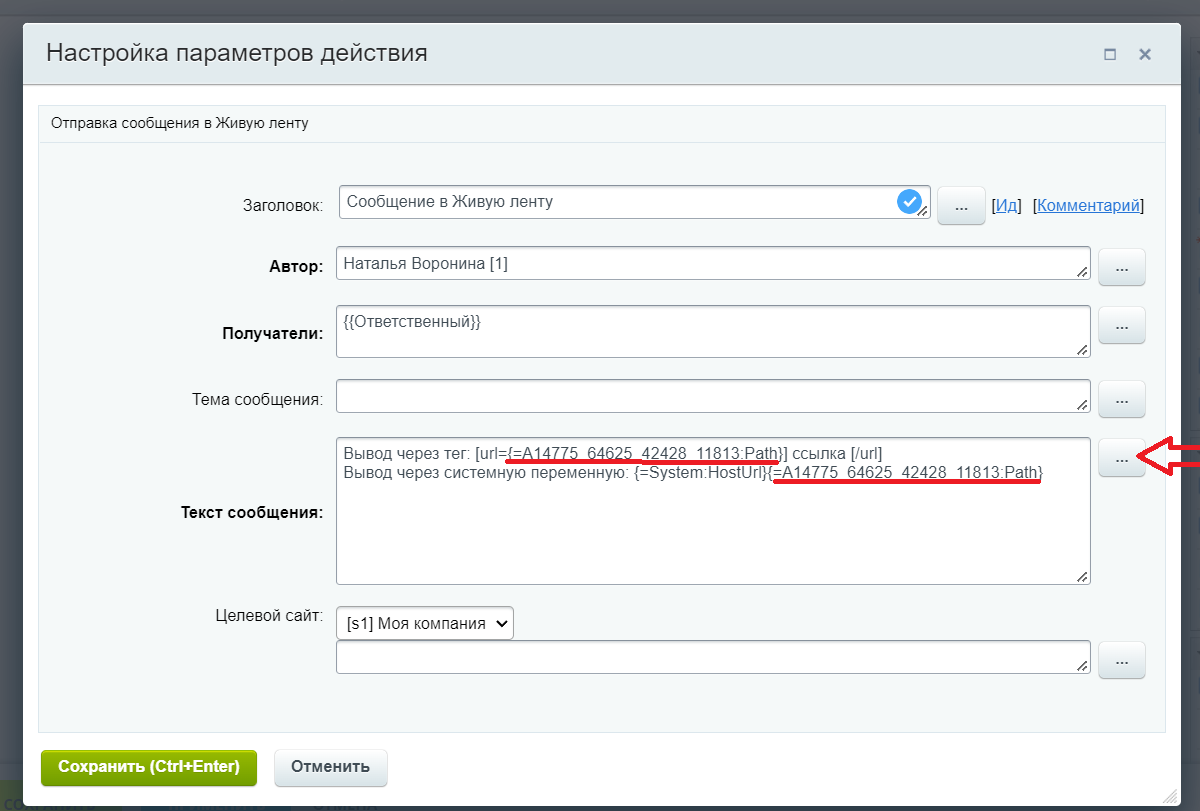Open value picker next to Получатели field
This screenshot has width=1200, height=811.
click(x=1121, y=326)
